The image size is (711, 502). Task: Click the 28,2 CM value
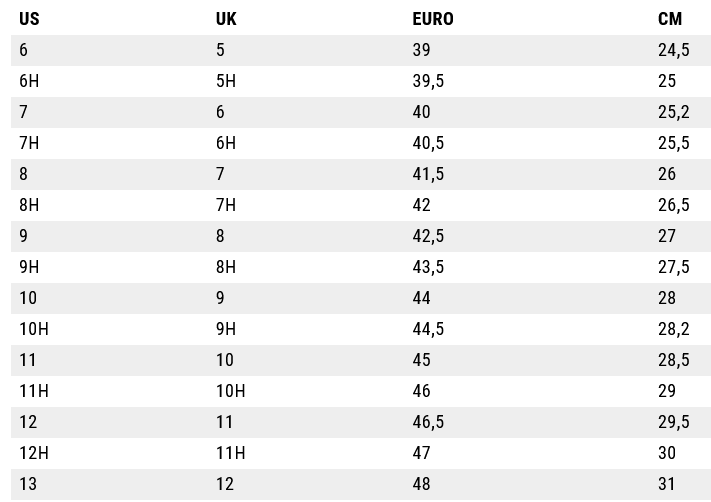point(673,329)
